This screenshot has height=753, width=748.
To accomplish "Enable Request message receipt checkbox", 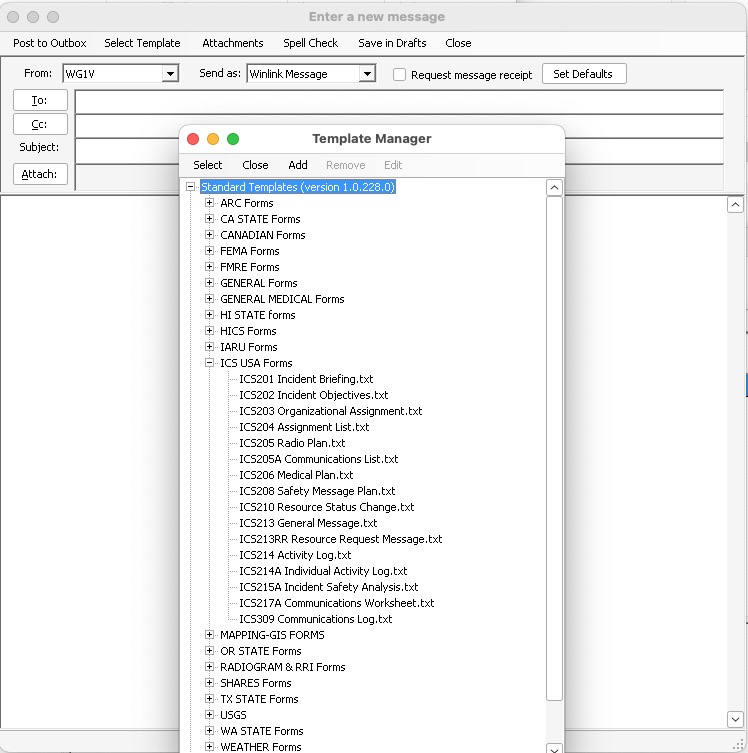I will pos(400,74).
